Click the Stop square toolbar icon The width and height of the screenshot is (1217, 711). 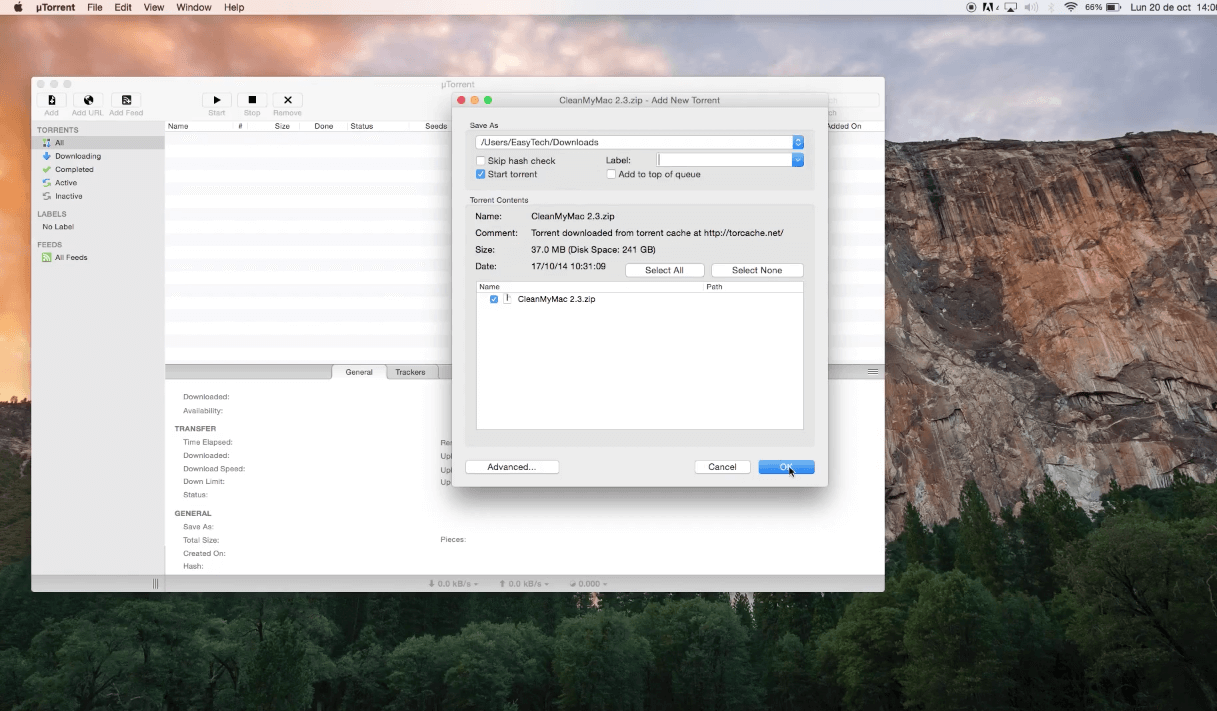[252, 100]
